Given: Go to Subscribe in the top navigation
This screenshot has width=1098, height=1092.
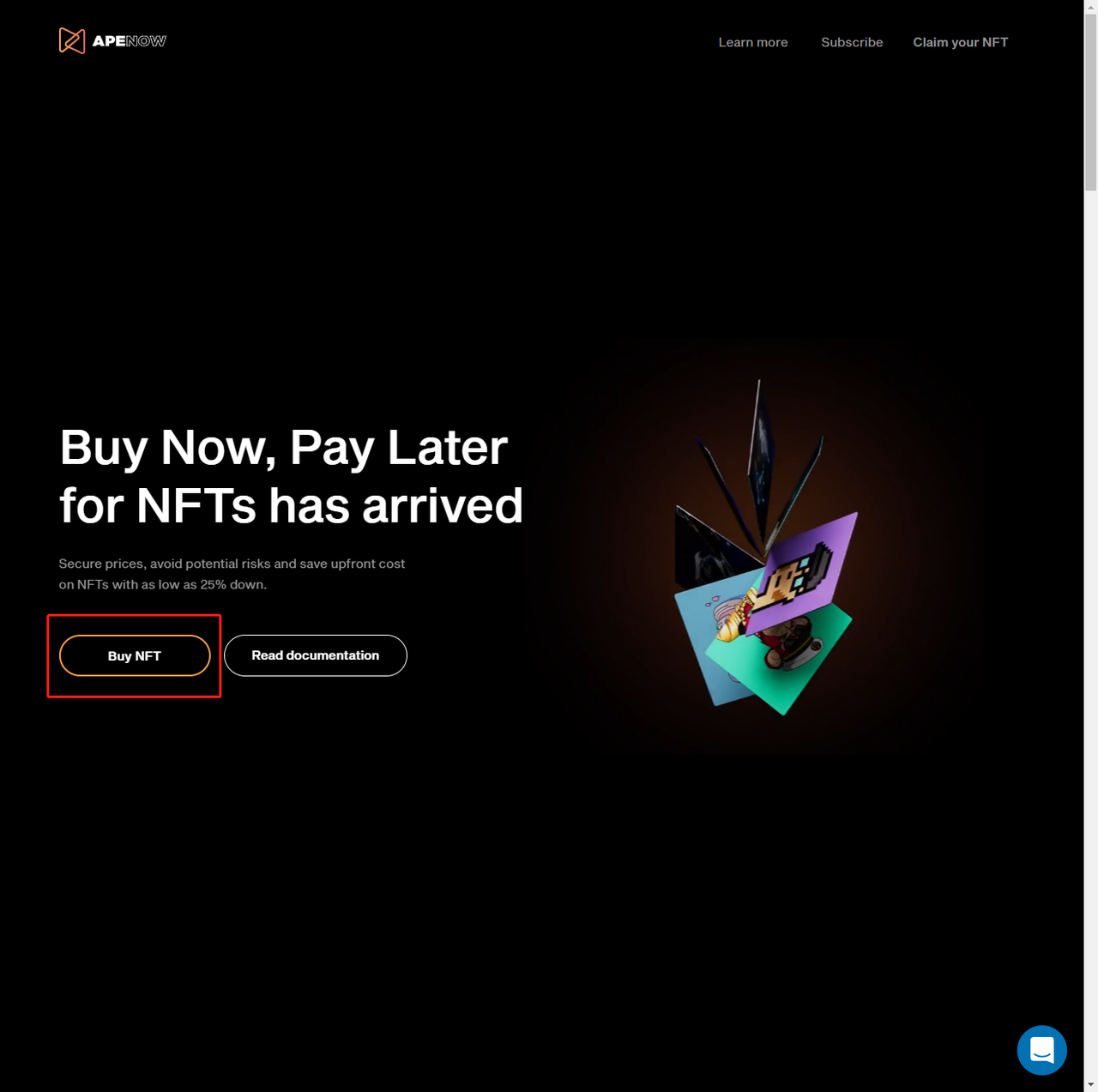Looking at the screenshot, I should click(852, 42).
